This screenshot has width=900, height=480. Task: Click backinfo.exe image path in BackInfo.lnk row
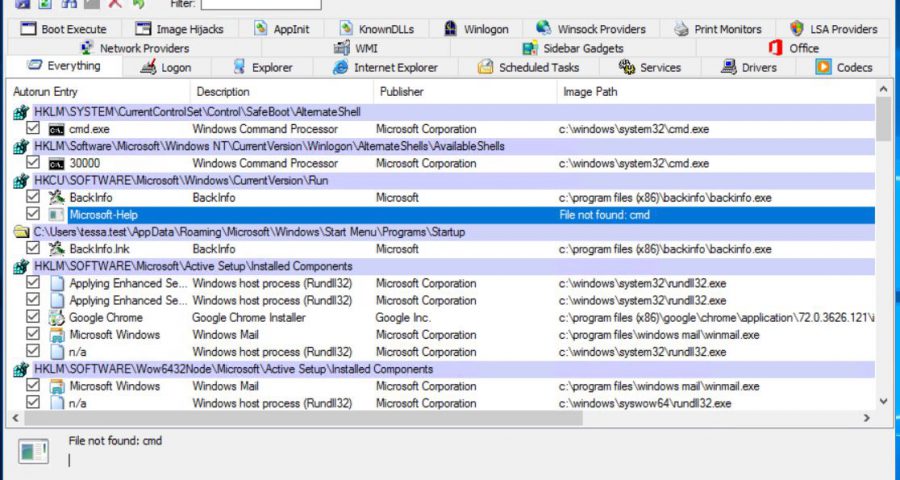(x=665, y=249)
